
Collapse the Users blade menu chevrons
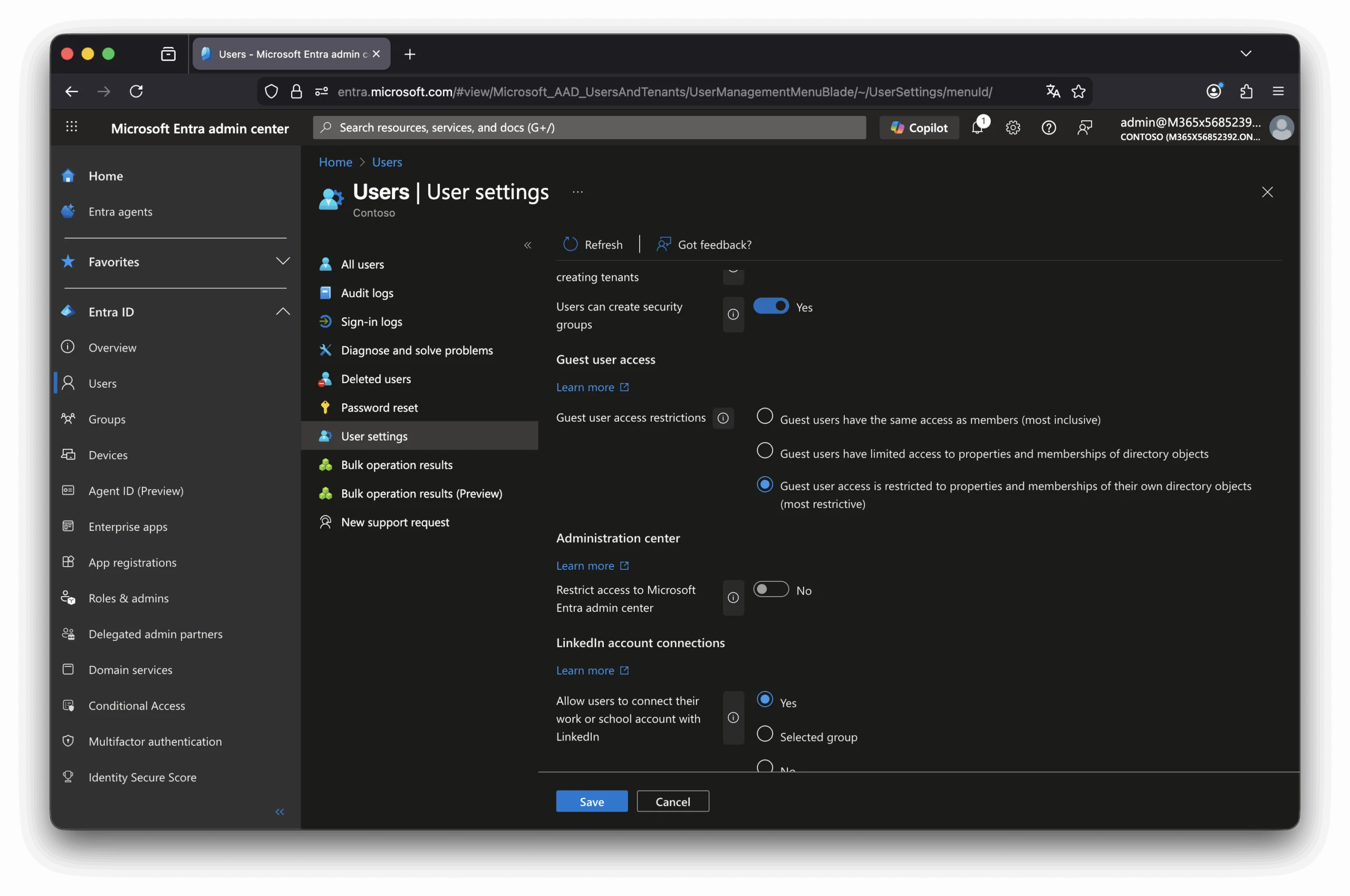(x=527, y=245)
